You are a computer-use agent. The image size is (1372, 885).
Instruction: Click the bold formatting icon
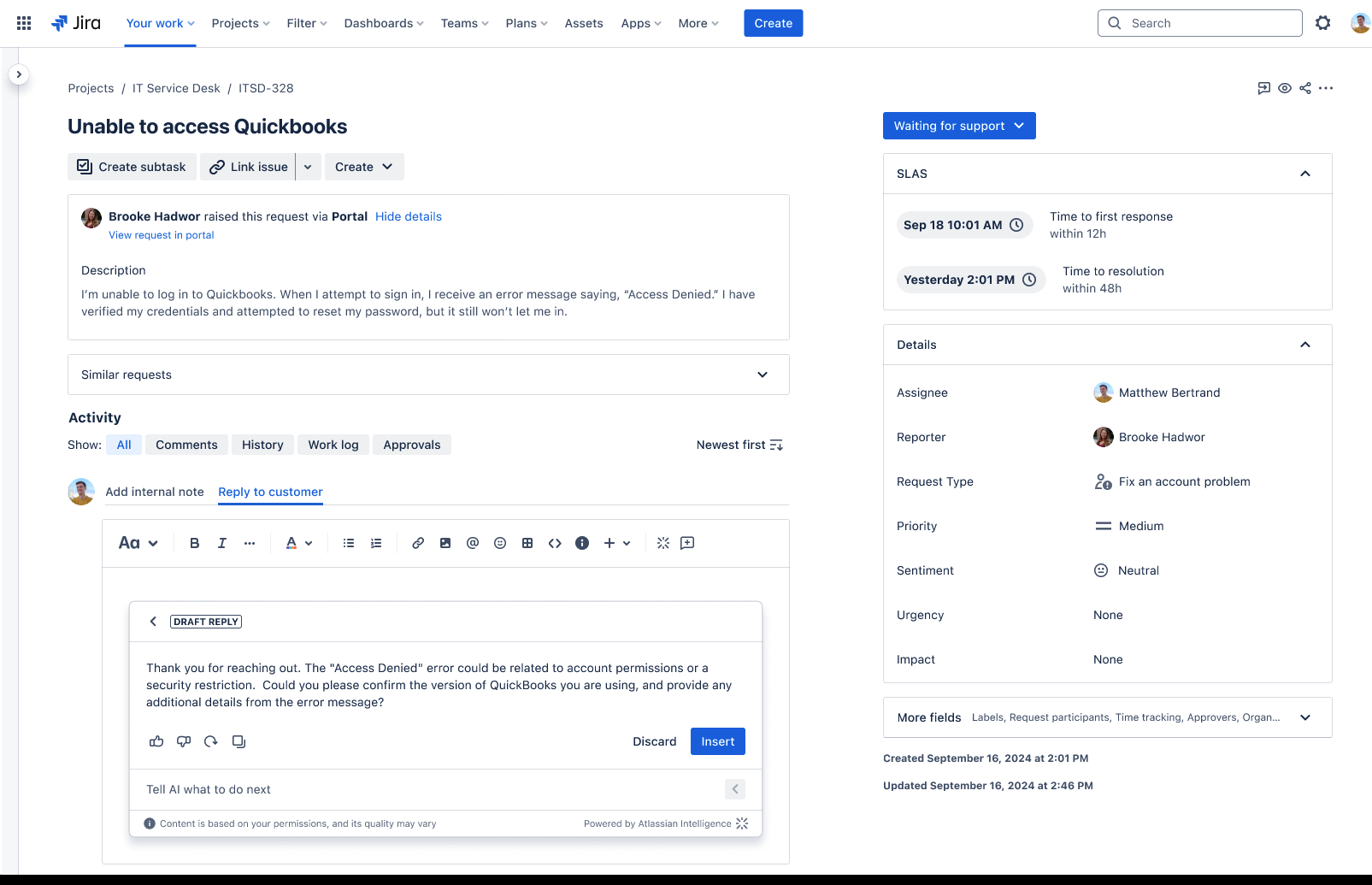pyautogui.click(x=194, y=543)
